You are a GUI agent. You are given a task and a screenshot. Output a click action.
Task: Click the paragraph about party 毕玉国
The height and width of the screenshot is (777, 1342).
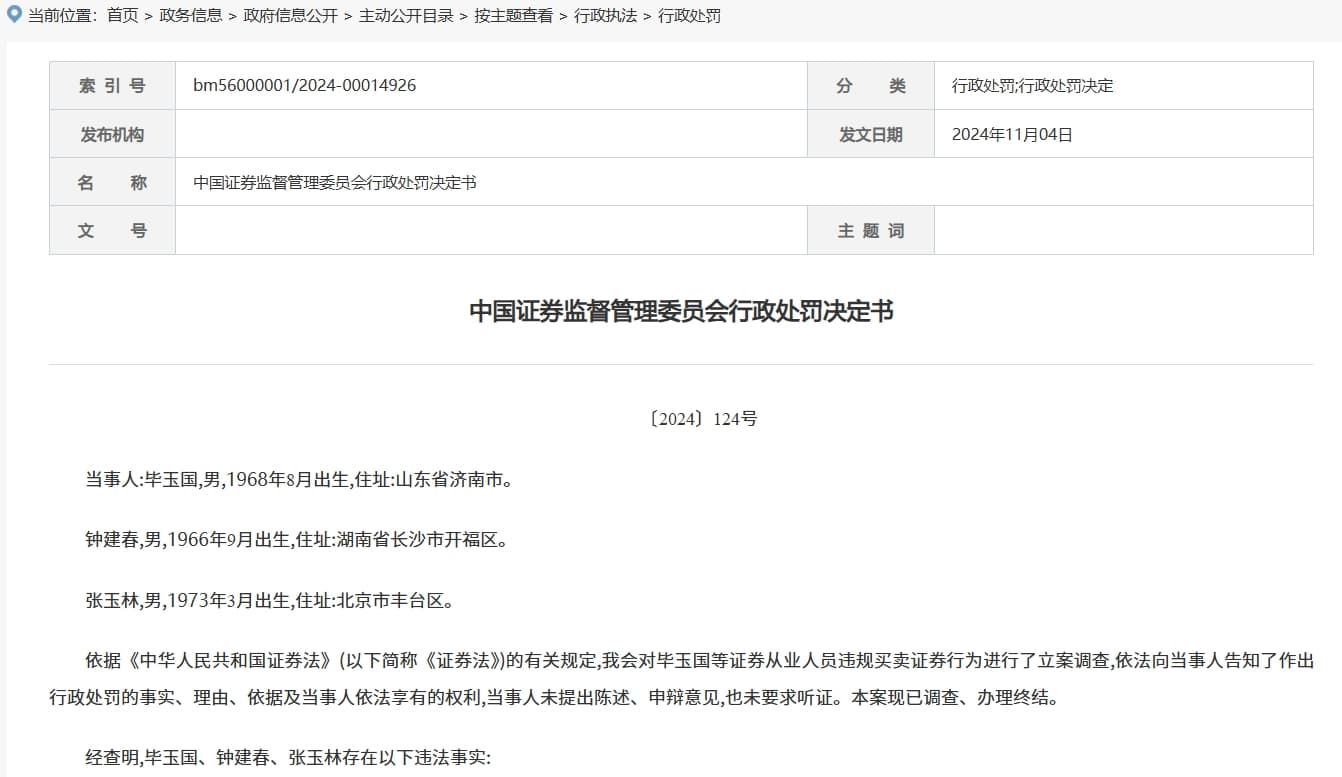point(299,480)
